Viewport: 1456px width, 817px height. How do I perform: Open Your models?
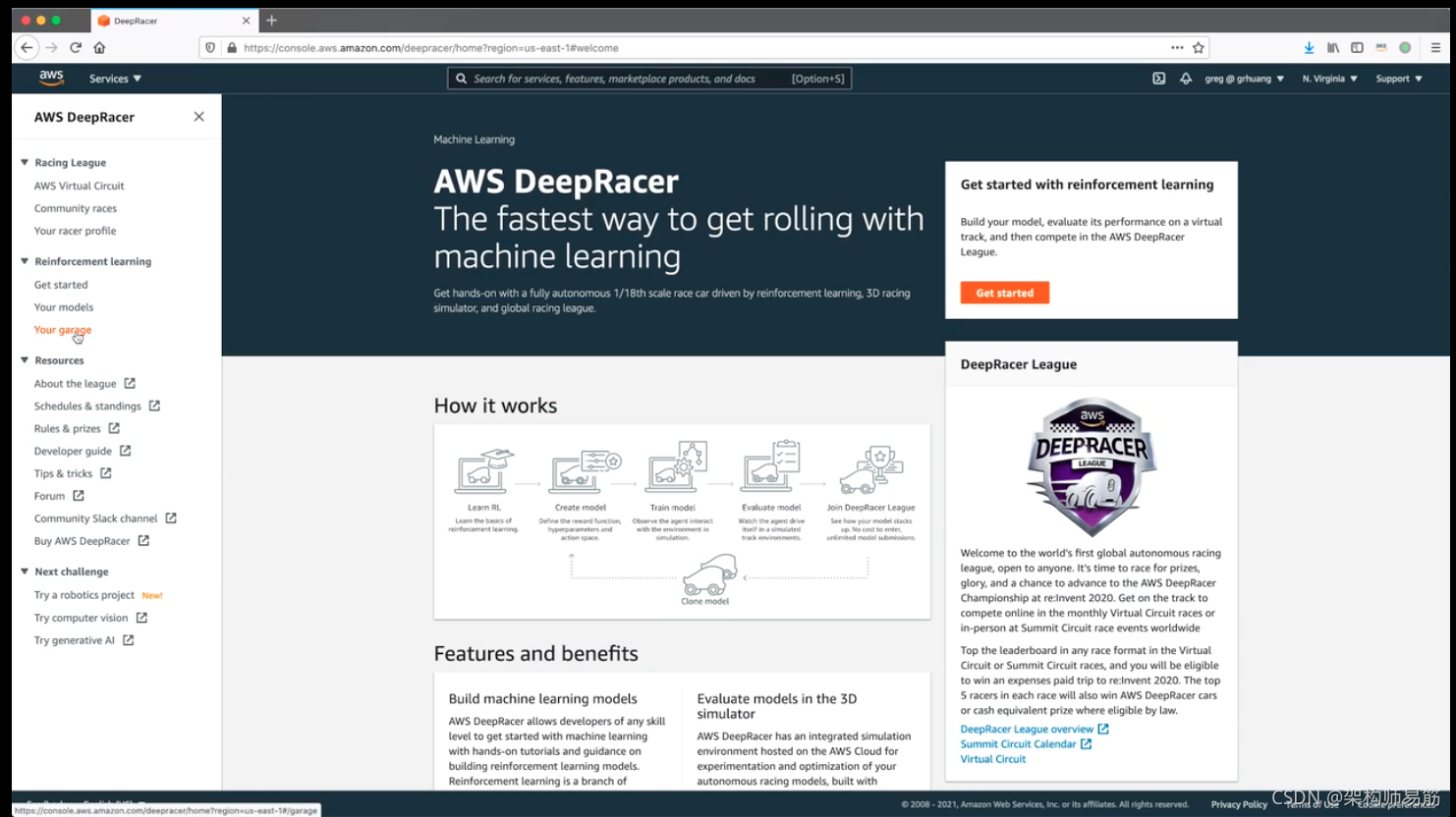pyautogui.click(x=64, y=307)
